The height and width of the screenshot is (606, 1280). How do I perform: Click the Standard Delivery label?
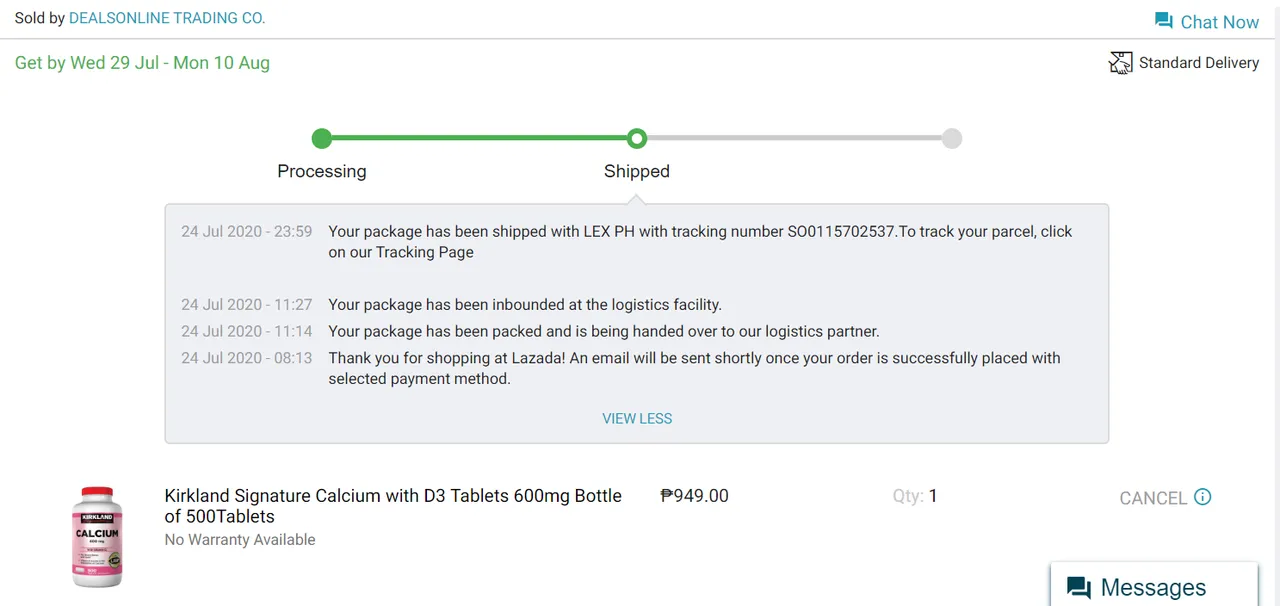1199,62
